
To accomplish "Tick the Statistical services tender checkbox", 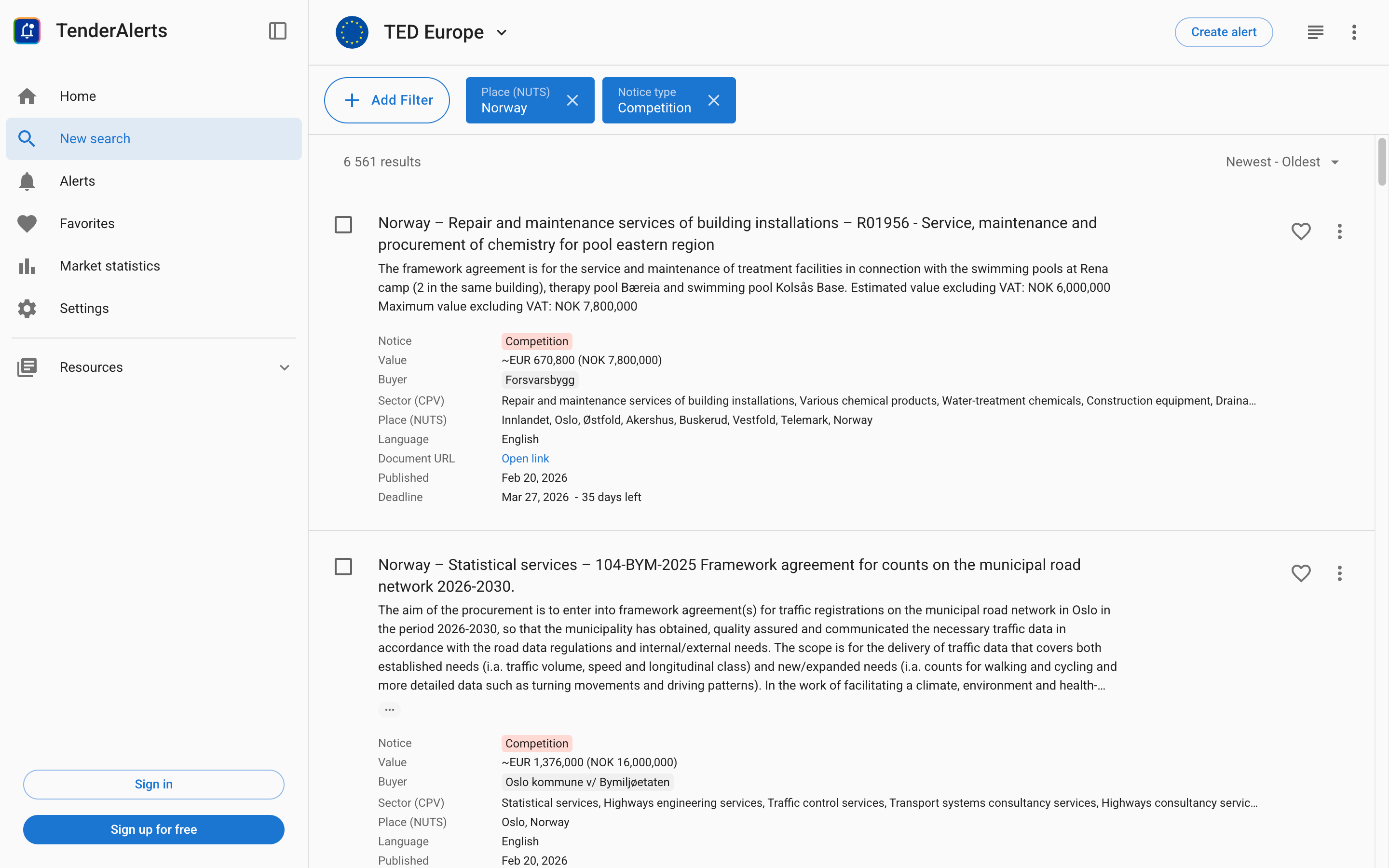I will [343, 567].
